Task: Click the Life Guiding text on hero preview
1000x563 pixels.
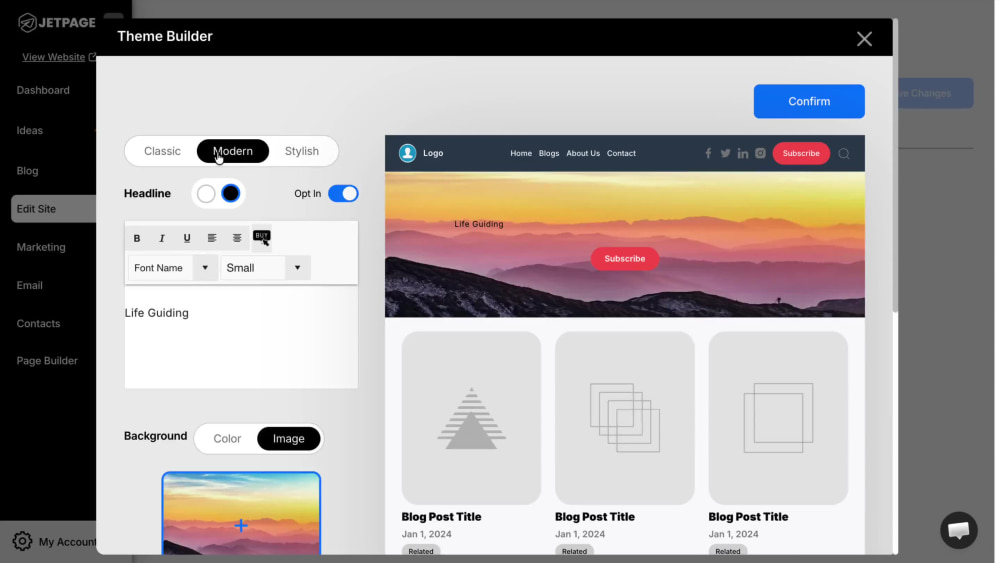Action: (479, 224)
